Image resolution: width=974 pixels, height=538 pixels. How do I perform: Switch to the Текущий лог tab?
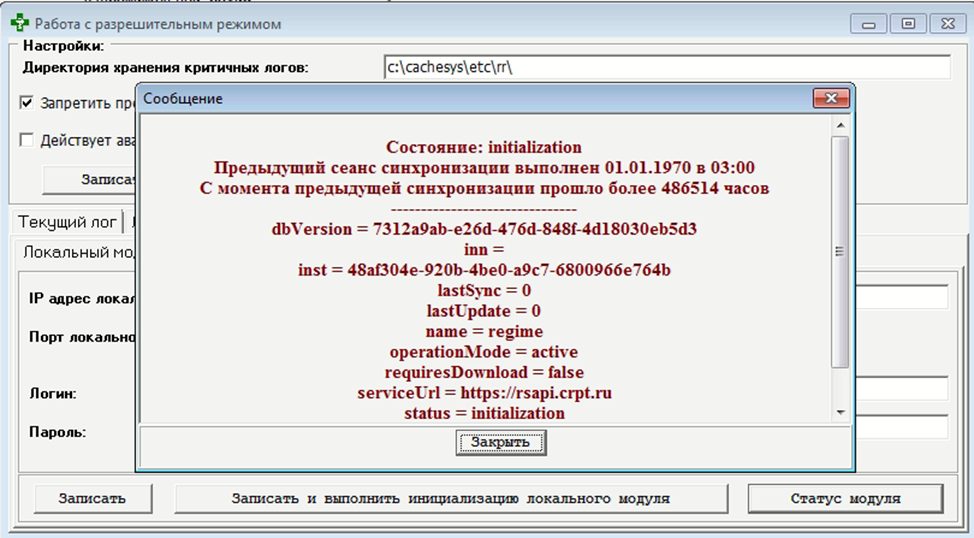pos(66,222)
